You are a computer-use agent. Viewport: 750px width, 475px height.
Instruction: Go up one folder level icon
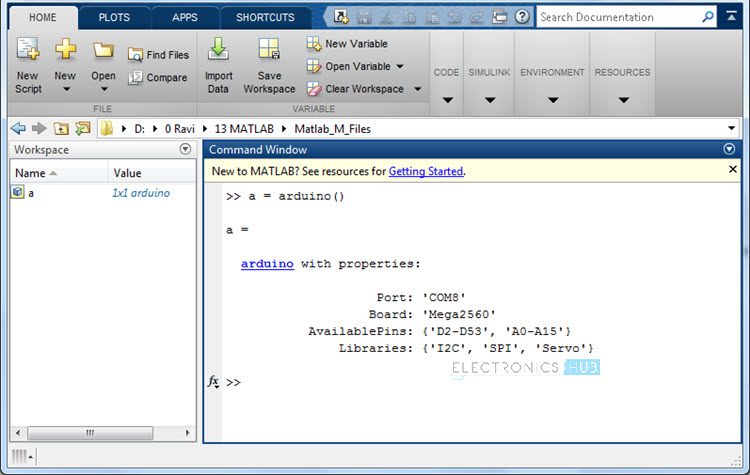point(62,129)
